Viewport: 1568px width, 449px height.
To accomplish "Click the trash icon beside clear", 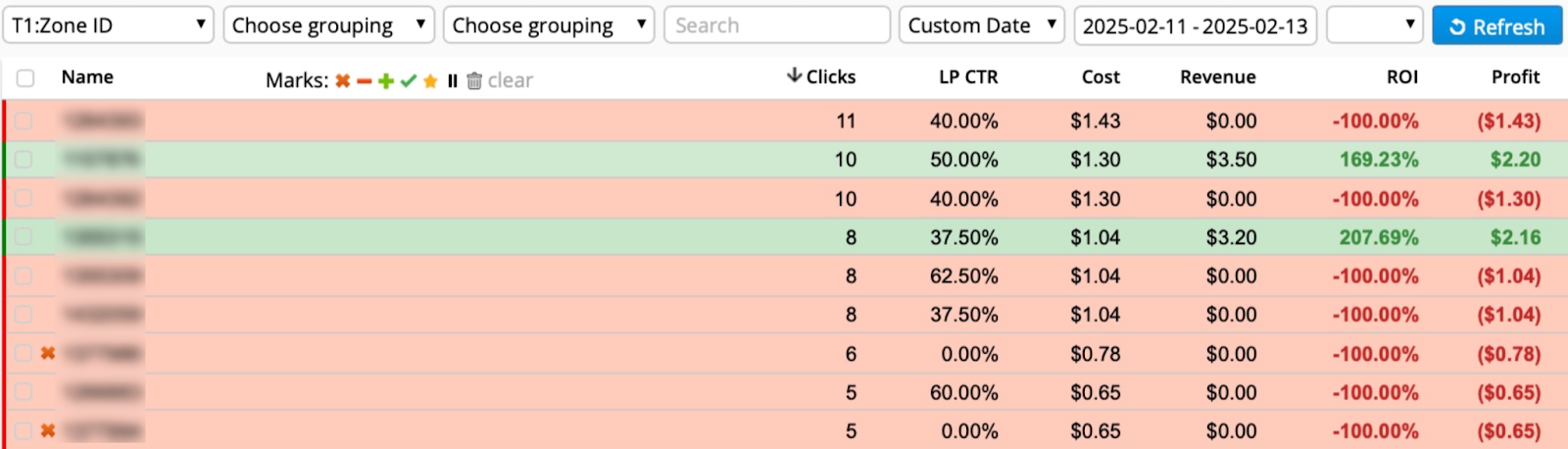I will (x=474, y=80).
